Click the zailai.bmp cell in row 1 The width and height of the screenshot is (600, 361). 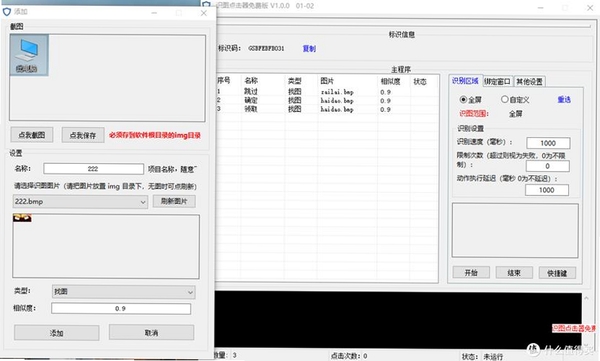pos(337,92)
